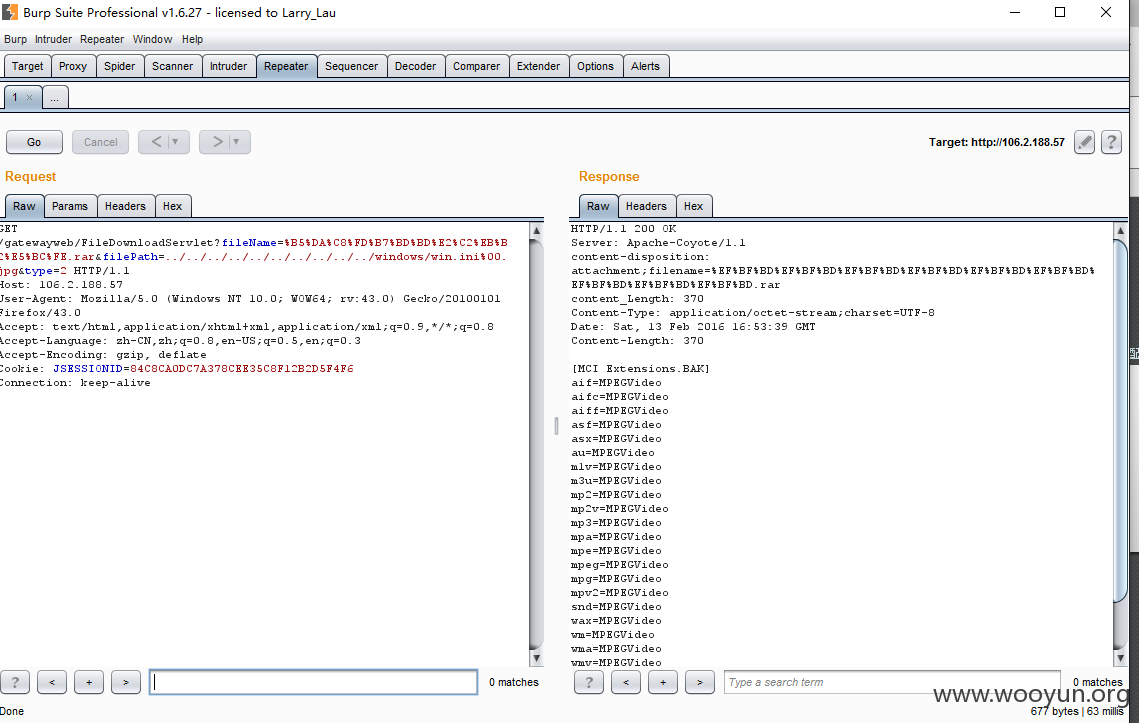
Task: Switch to the Extender tab
Action: pyautogui.click(x=538, y=66)
